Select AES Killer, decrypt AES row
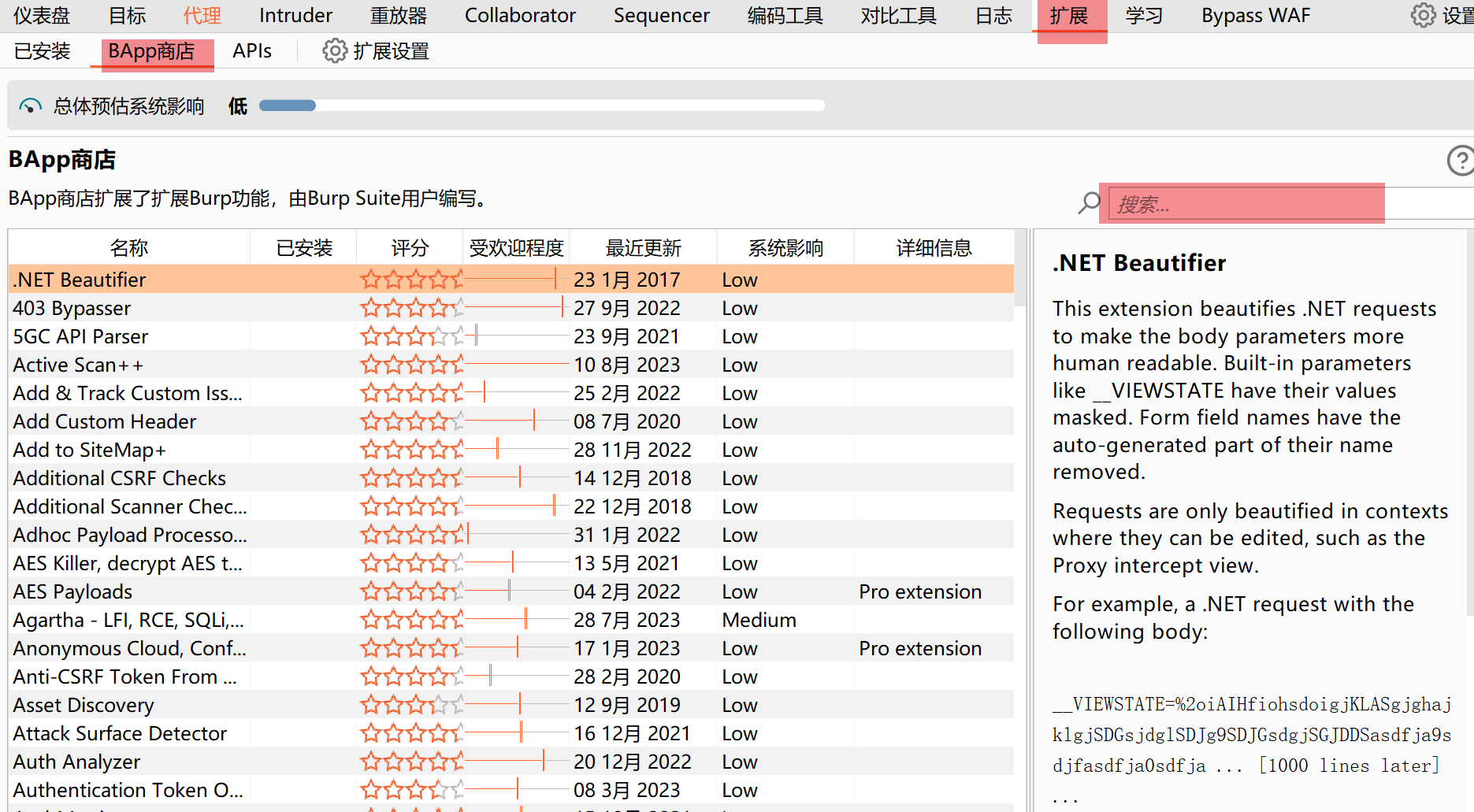Screen dimensions: 1474x812 click(511, 563)
